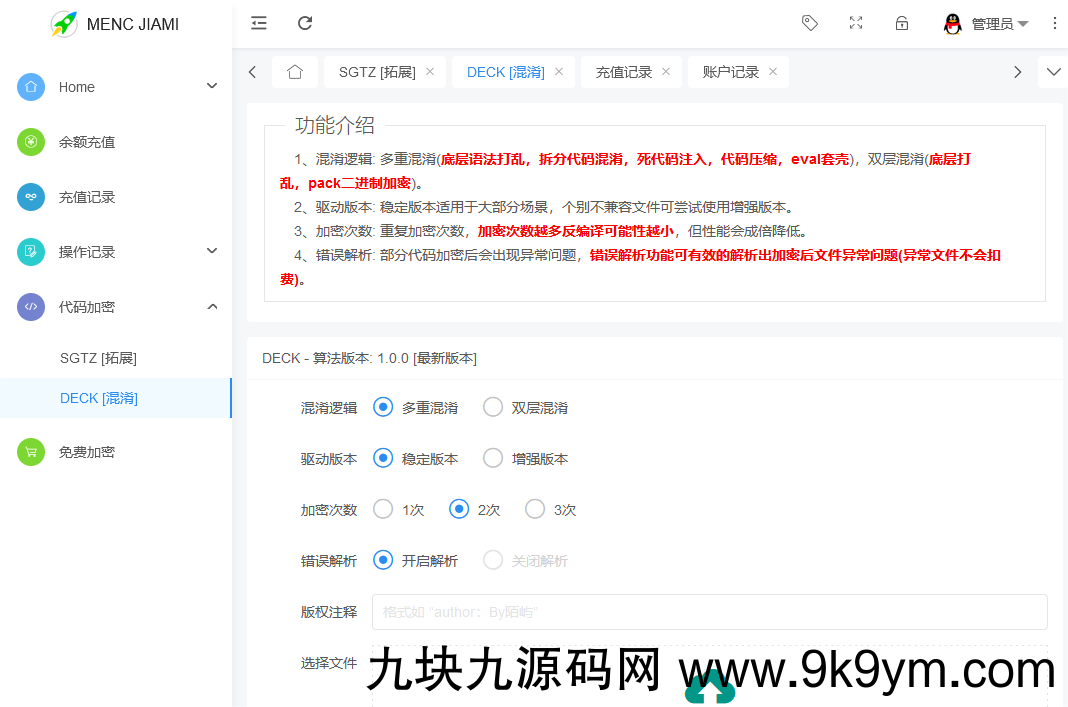This screenshot has width=1068, height=707.
Task: Collapse the sidebar menu icon
Action: [x=259, y=23]
